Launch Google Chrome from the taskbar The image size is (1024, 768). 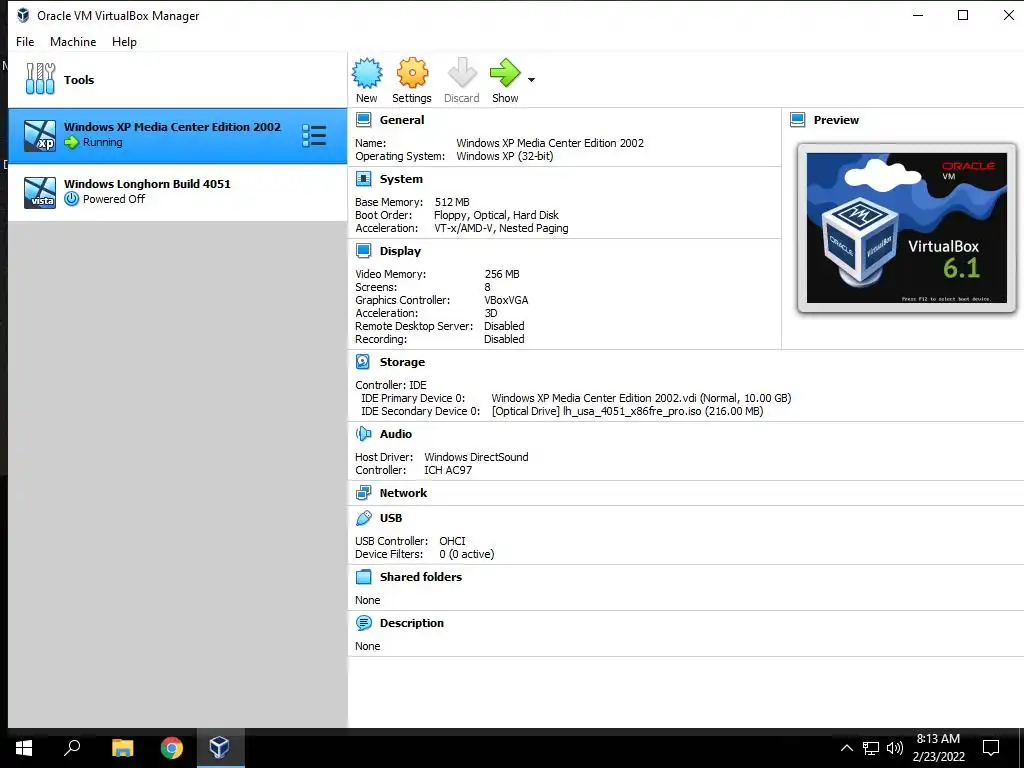click(172, 748)
